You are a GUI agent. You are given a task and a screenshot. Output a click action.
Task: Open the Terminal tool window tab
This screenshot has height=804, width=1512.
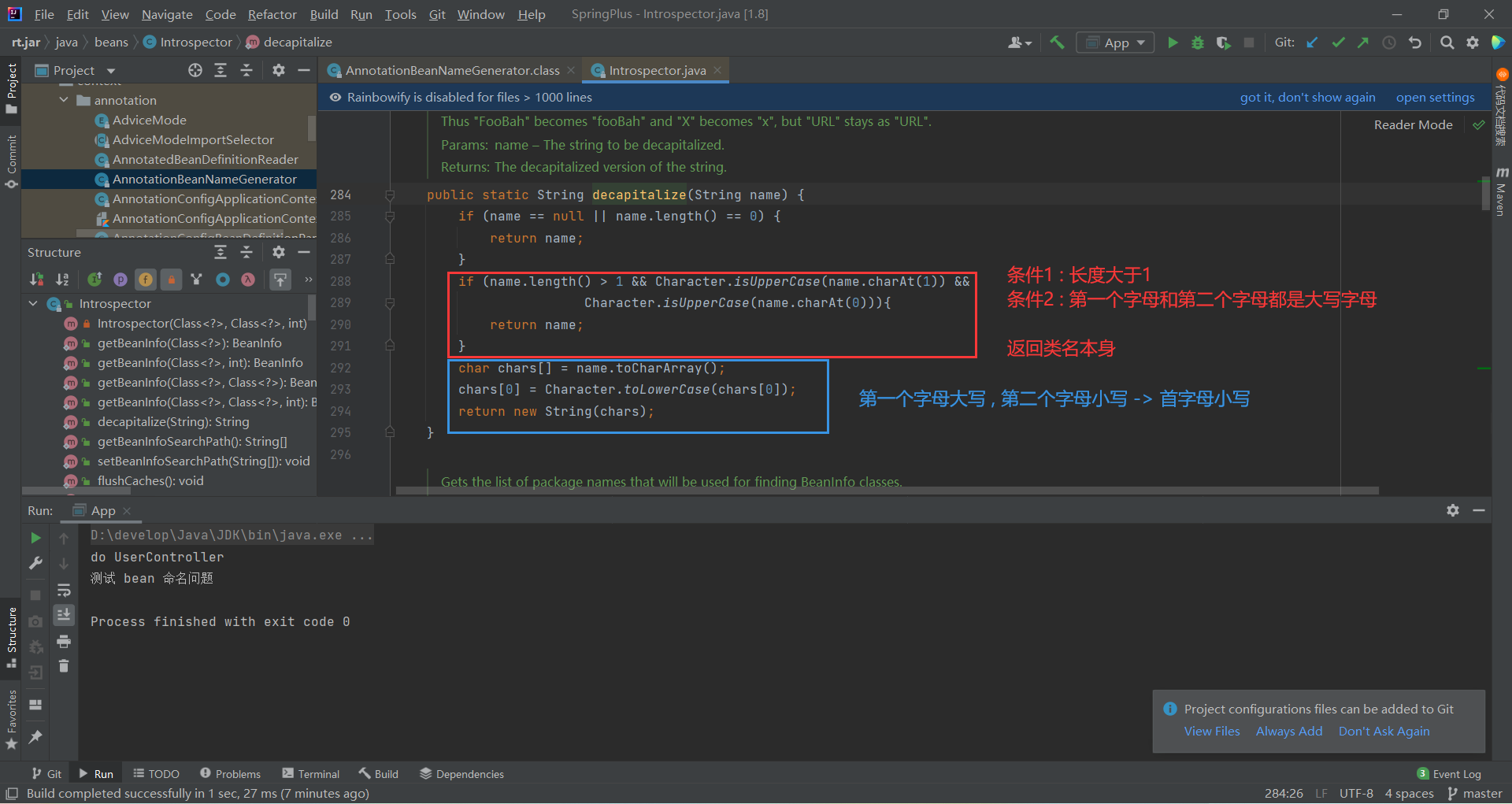tap(310, 774)
